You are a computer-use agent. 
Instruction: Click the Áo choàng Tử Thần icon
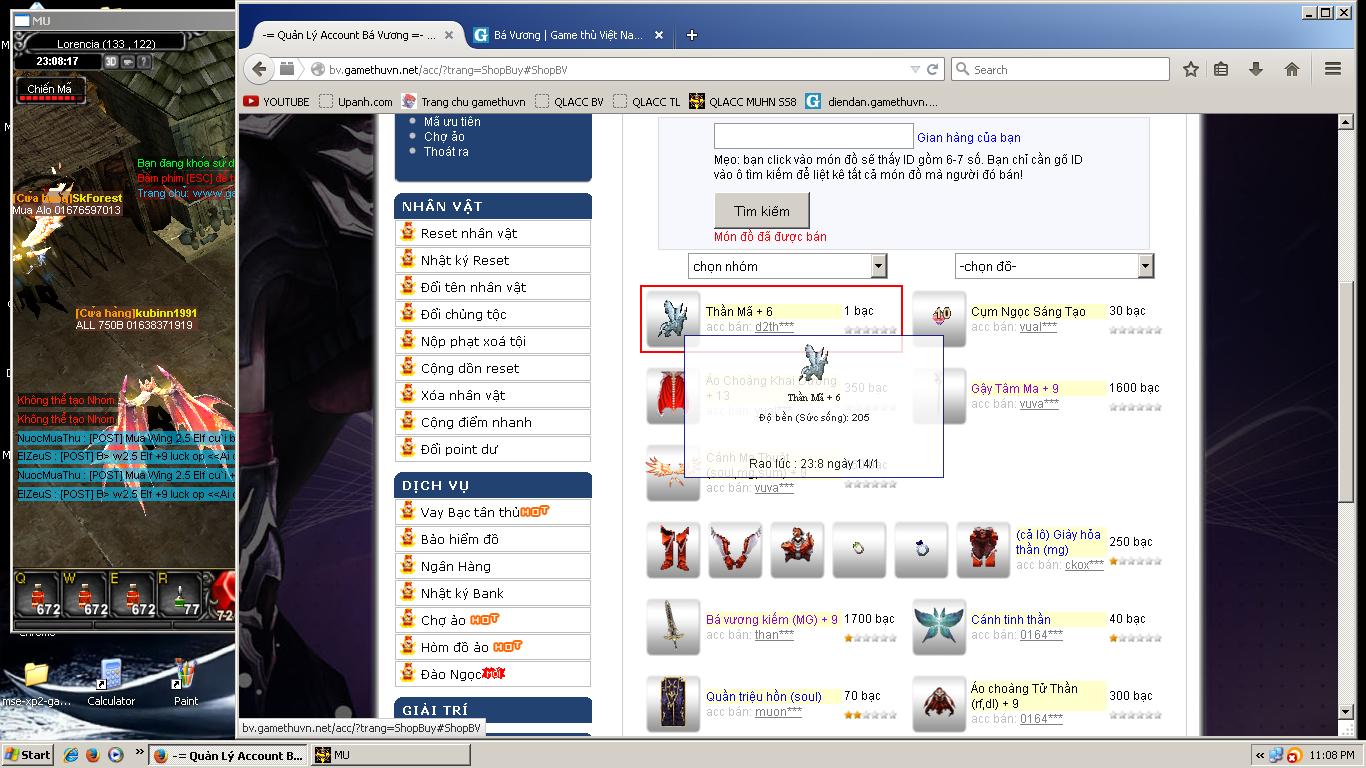click(939, 704)
